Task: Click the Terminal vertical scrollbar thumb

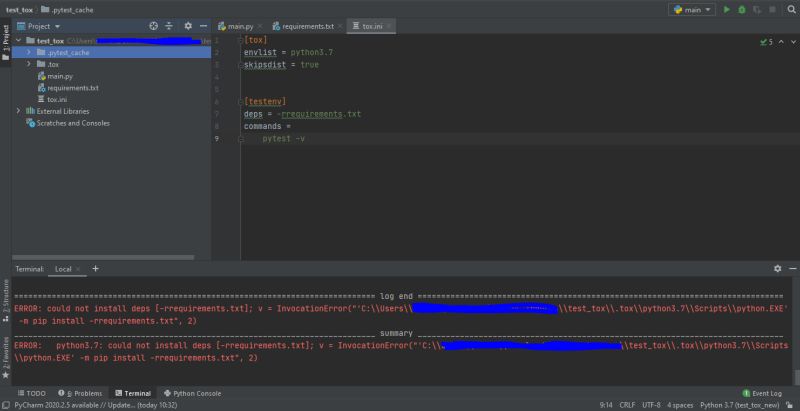Action: pyautogui.click(x=796, y=377)
